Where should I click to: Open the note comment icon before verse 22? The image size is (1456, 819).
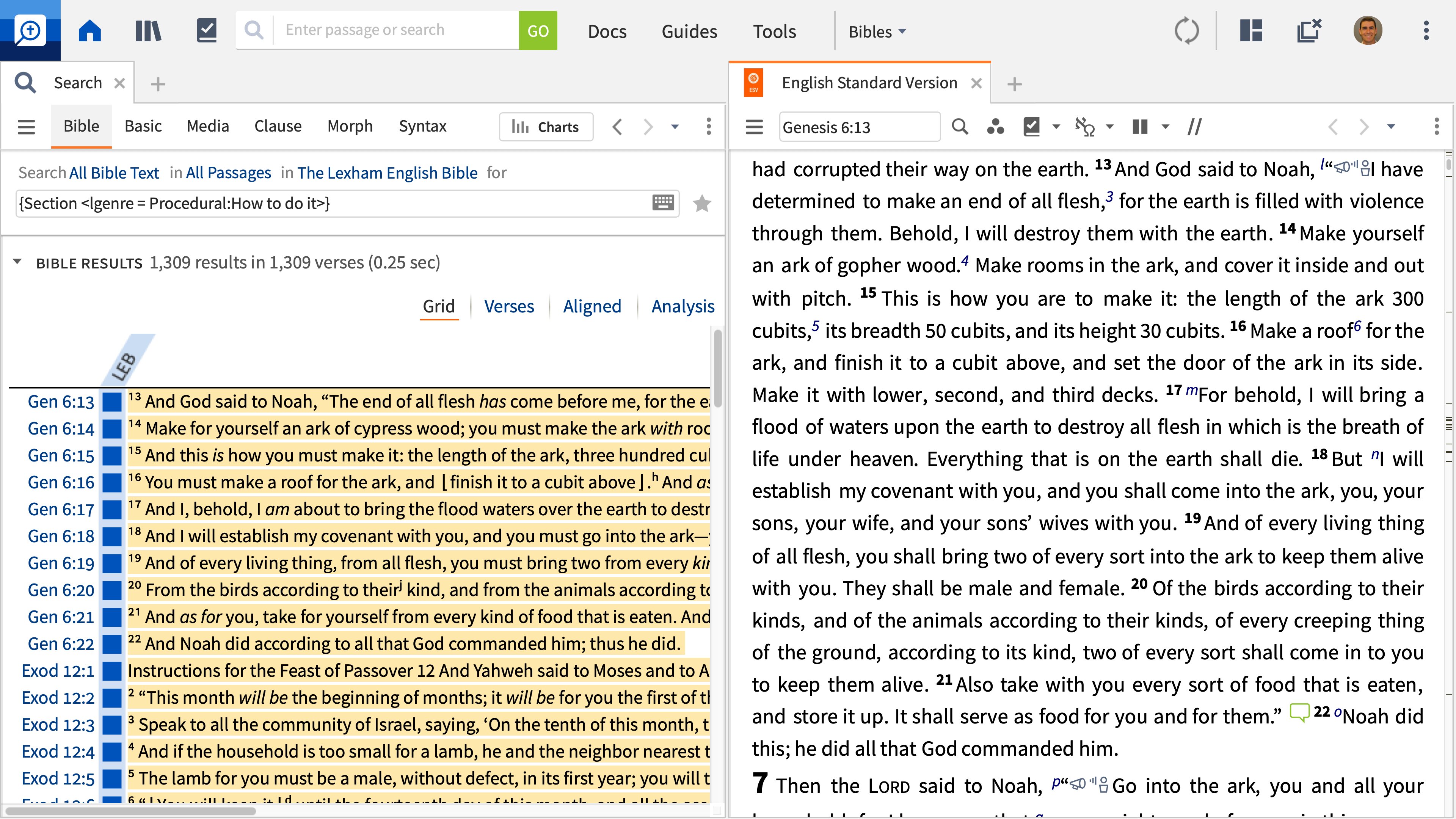click(x=1299, y=713)
